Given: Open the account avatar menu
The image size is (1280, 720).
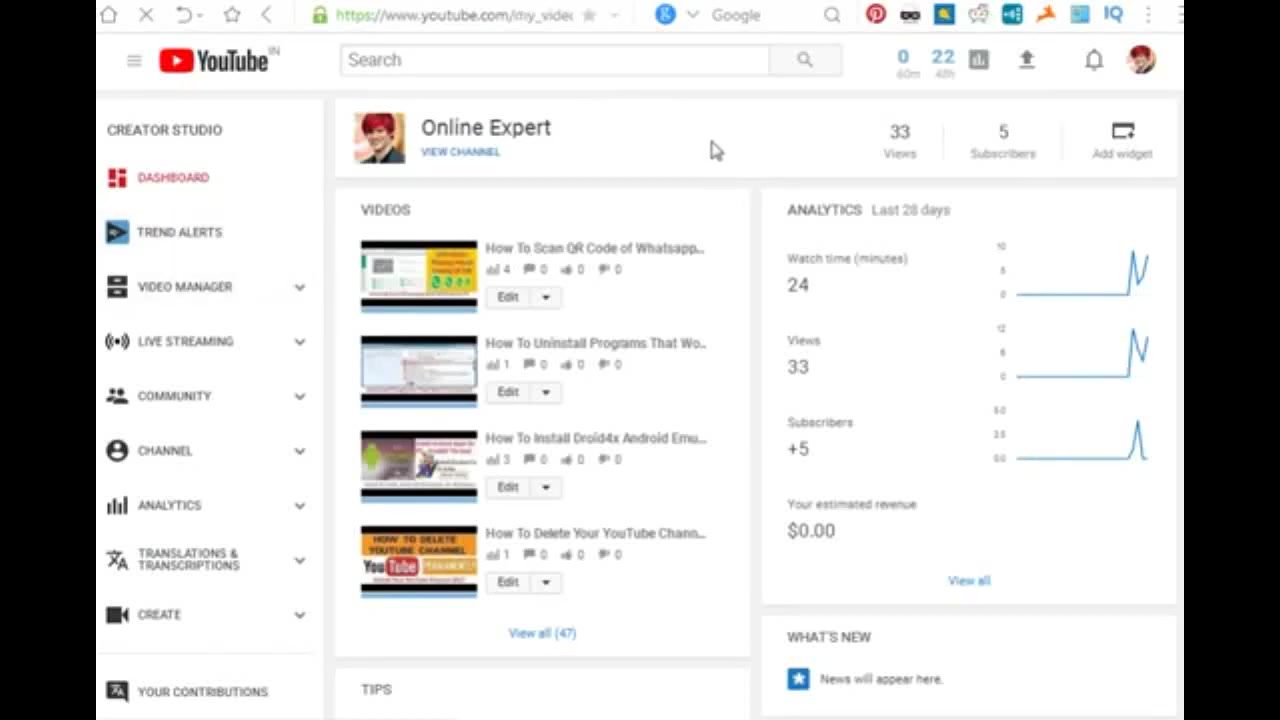Looking at the screenshot, I should pos(1141,60).
